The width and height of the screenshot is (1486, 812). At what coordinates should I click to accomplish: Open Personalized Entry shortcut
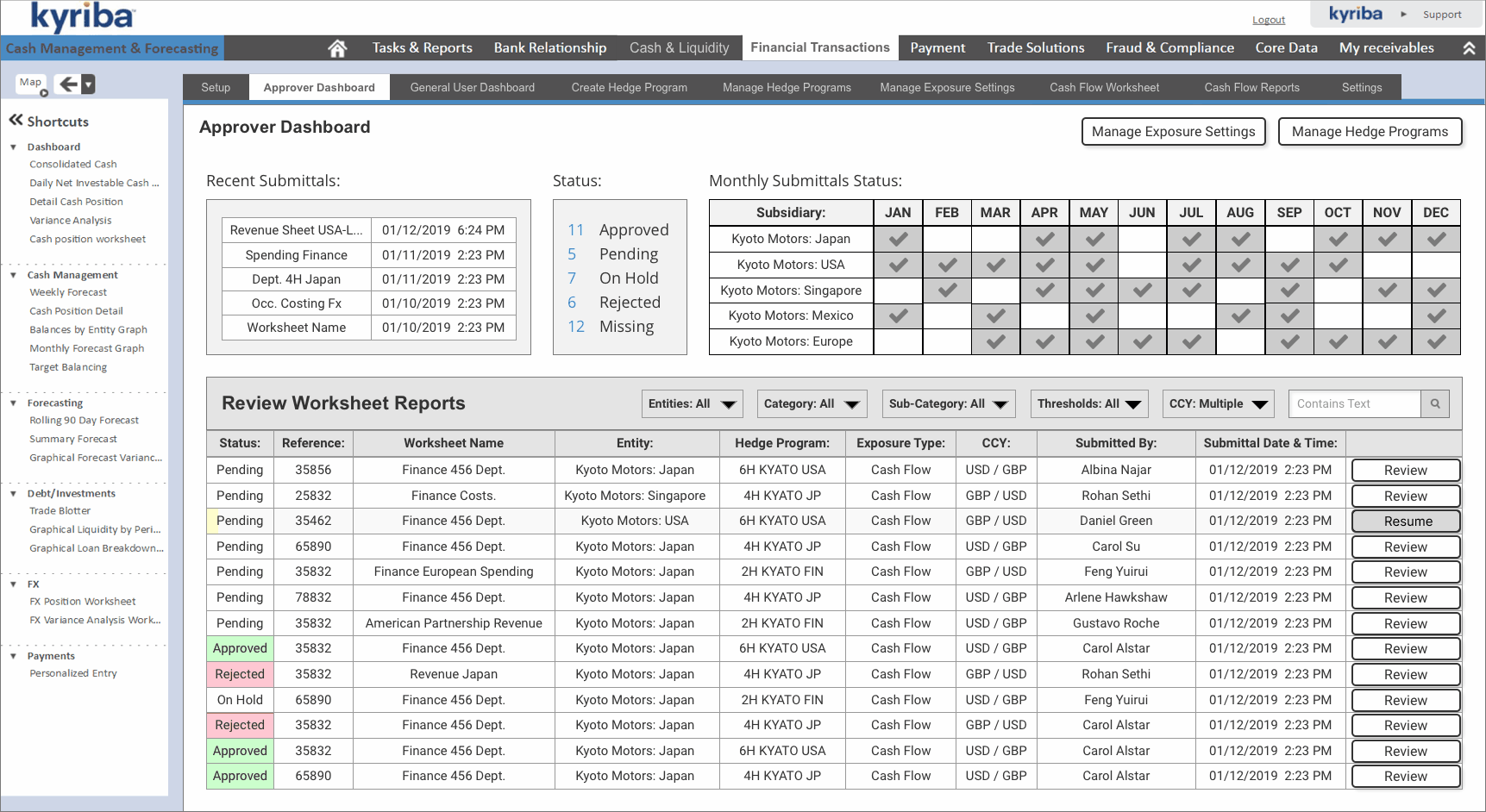pyautogui.click(x=73, y=673)
